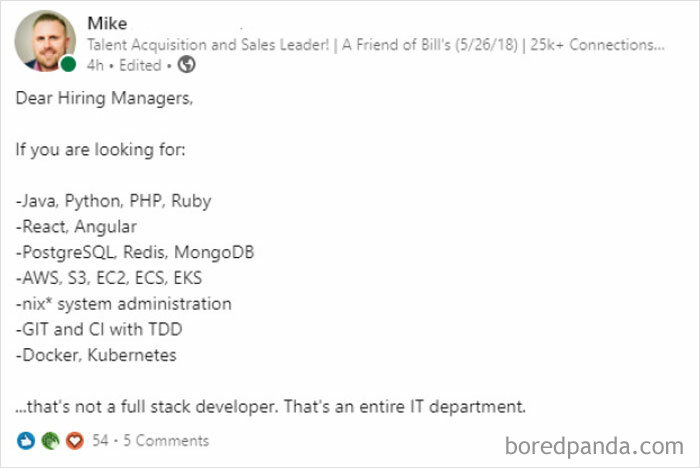Click the blue thumbs-up Like reaction icon
This screenshot has width=700, height=468.
click(x=25, y=440)
